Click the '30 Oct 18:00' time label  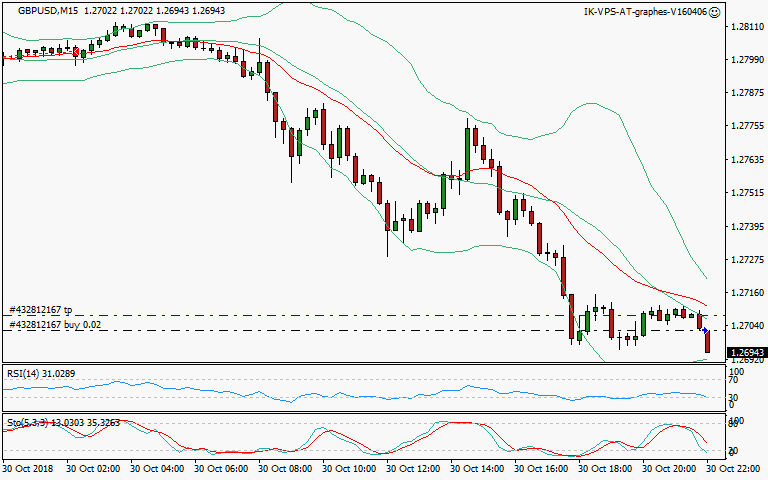(x=605, y=469)
